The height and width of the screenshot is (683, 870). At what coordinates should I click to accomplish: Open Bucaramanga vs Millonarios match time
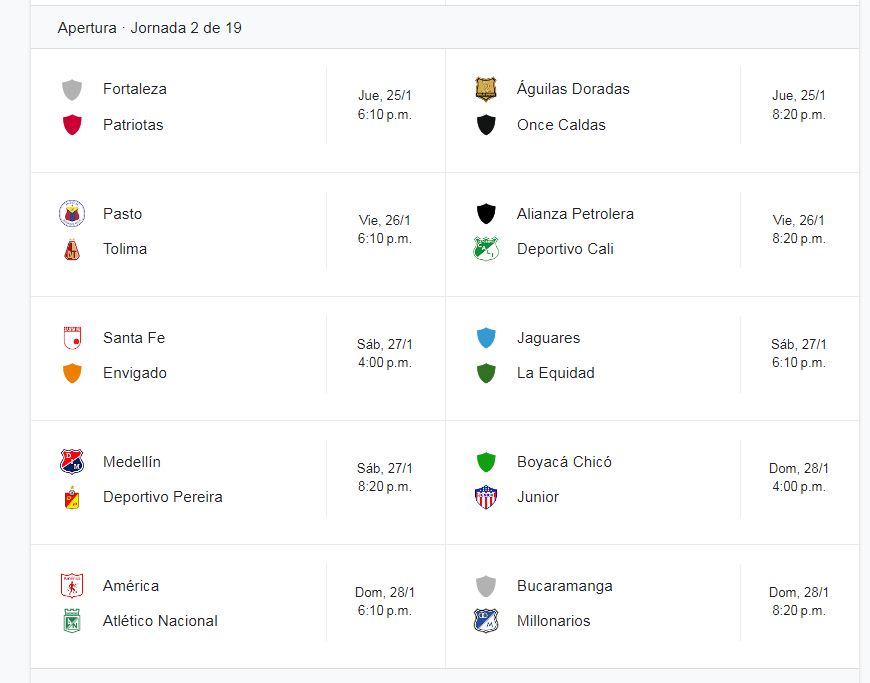798,601
